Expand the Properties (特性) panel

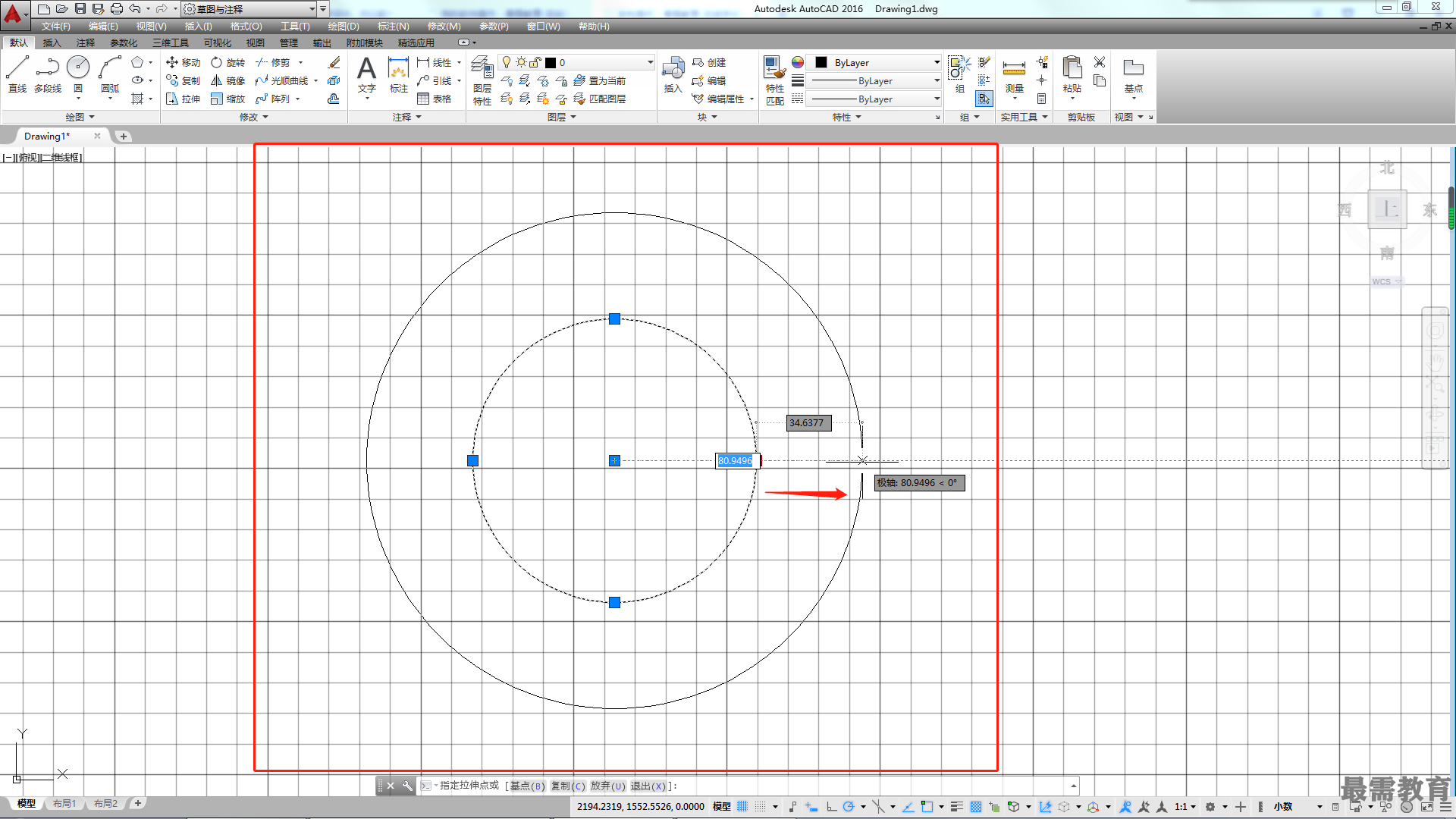point(846,117)
